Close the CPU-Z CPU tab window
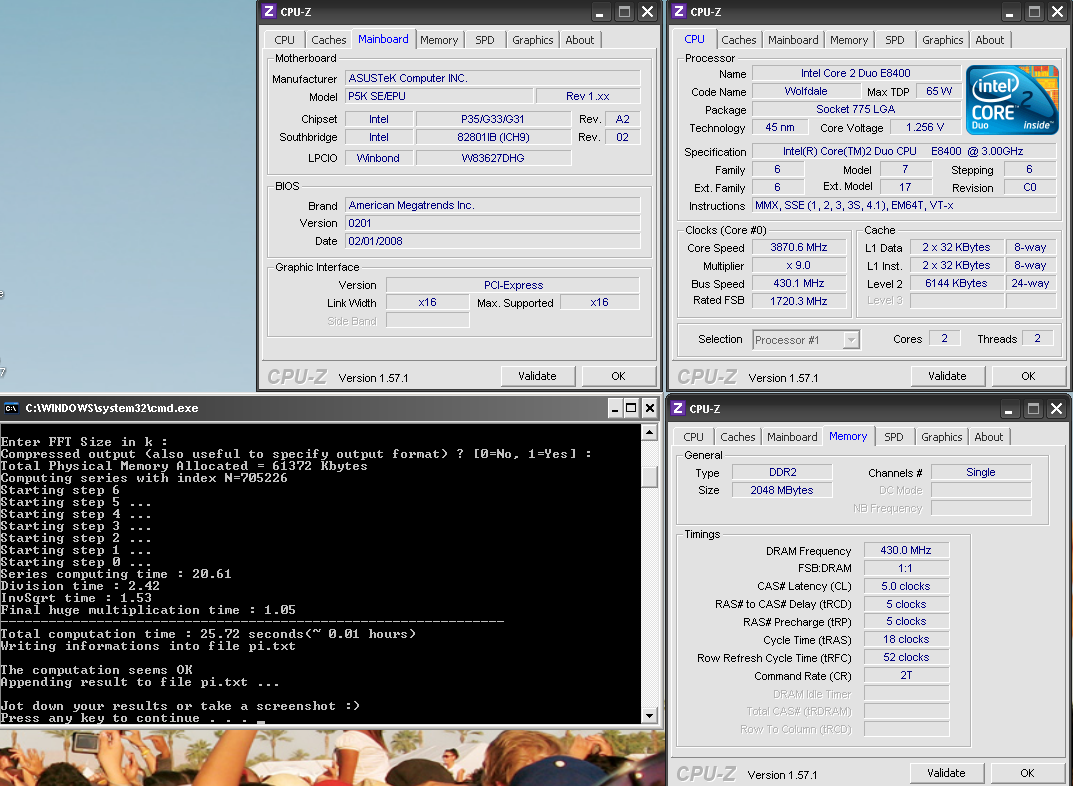The image size is (1073, 786). [1057, 12]
